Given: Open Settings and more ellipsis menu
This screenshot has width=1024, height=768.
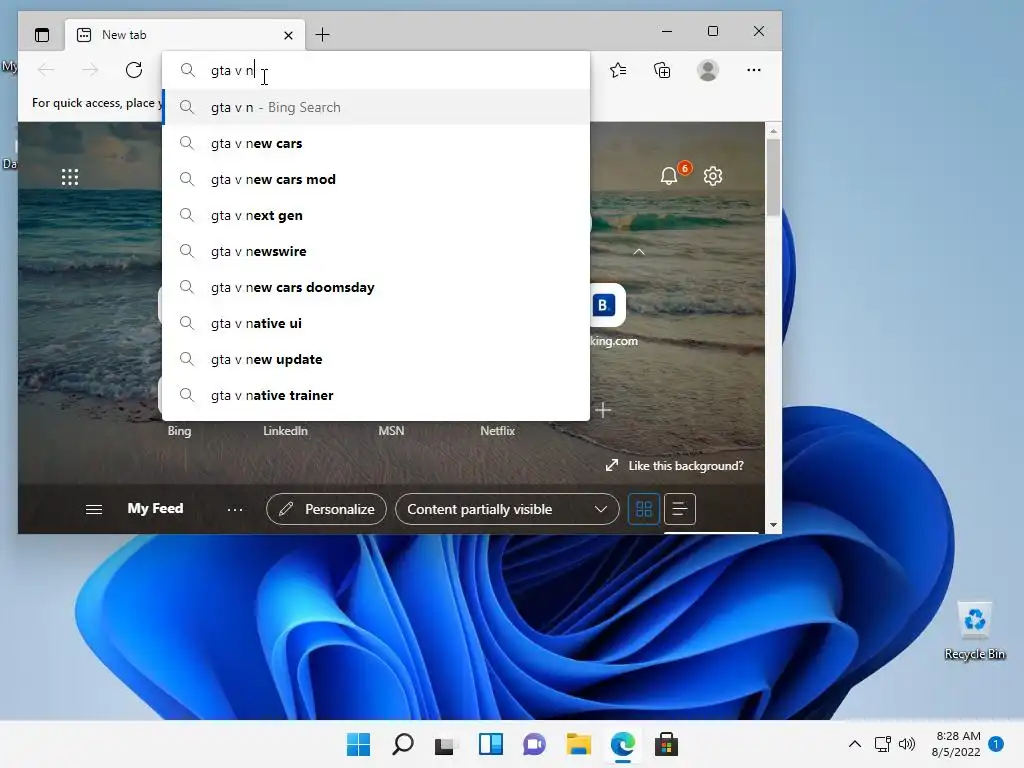Looking at the screenshot, I should click(754, 70).
